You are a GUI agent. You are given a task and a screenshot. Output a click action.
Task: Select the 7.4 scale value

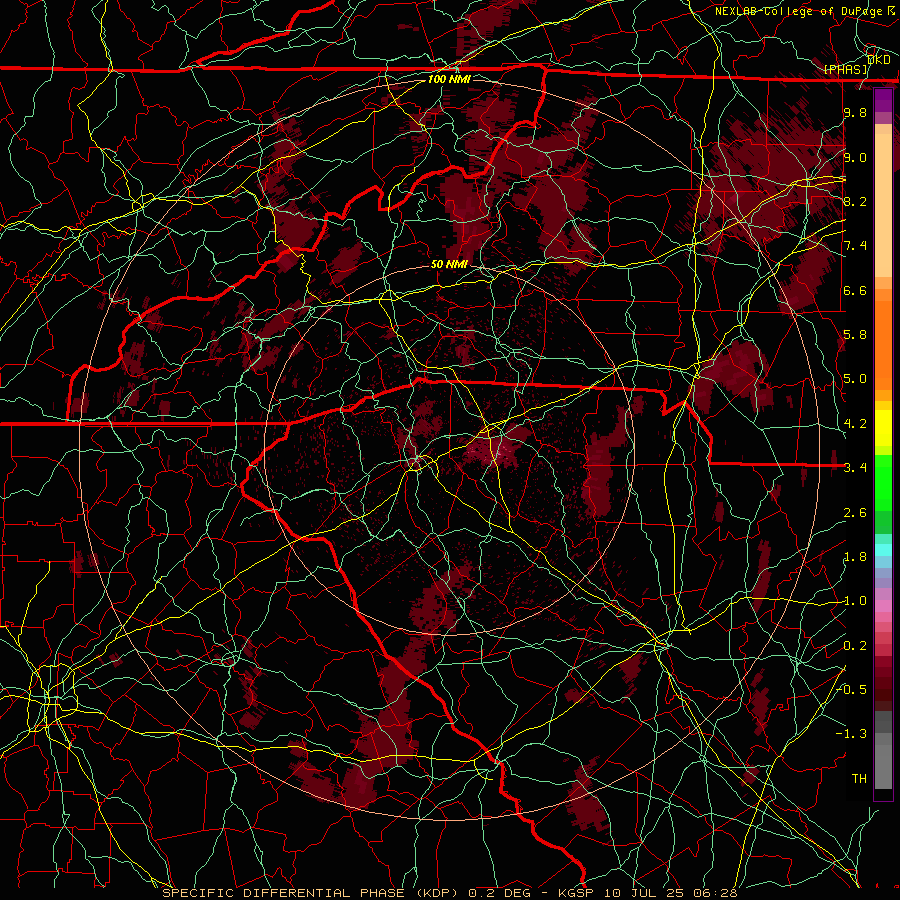pos(855,246)
